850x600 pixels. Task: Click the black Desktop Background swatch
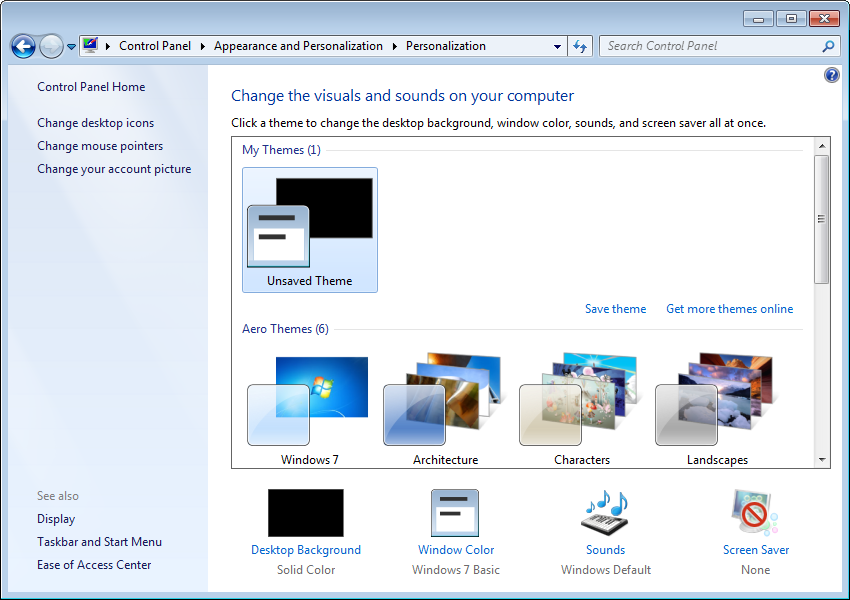click(306, 513)
